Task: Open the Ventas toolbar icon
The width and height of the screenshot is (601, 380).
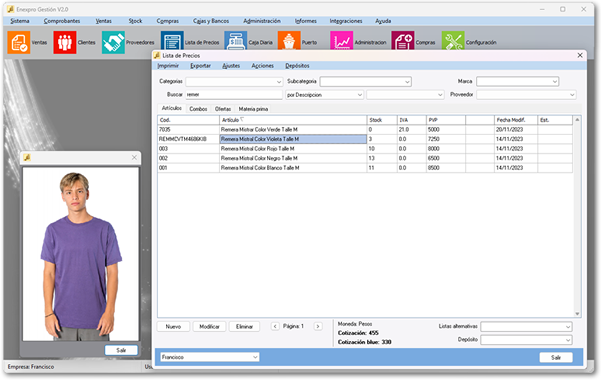Action: 18,43
